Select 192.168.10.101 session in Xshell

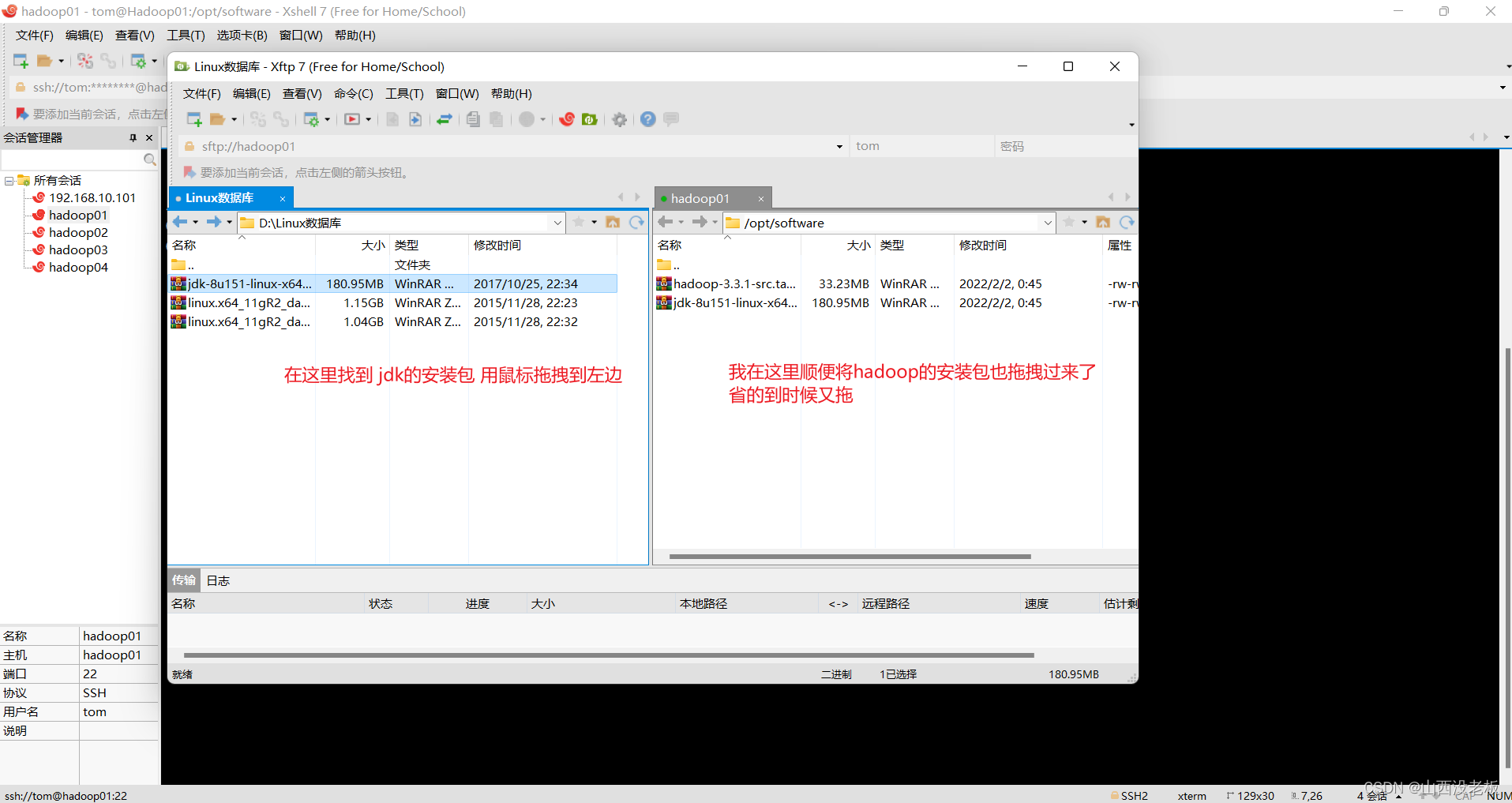pyautogui.click(x=92, y=198)
